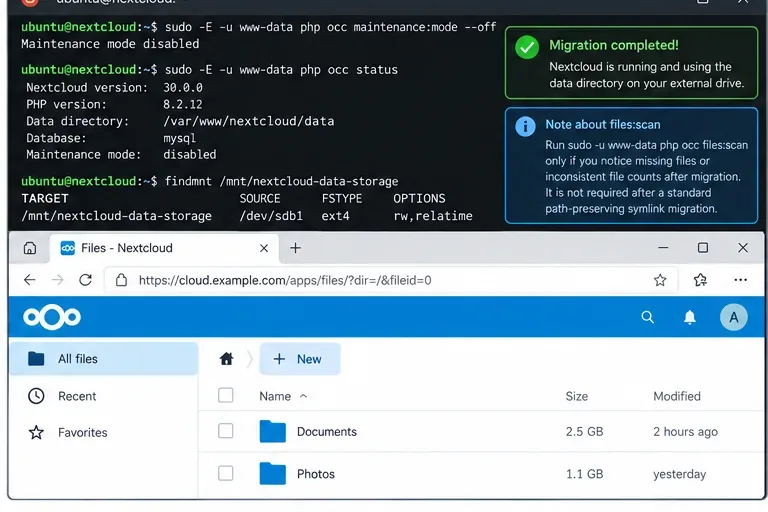
Task: Click the site padlock icon in the address bar
Action: click(x=121, y=280)
